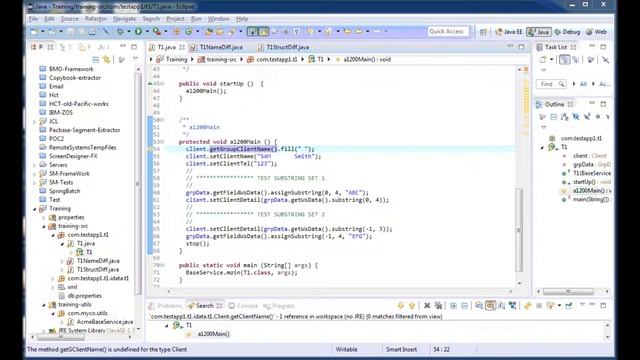
Task: Toggle Hide Static Members in Outline view
Action: (587, 117)
